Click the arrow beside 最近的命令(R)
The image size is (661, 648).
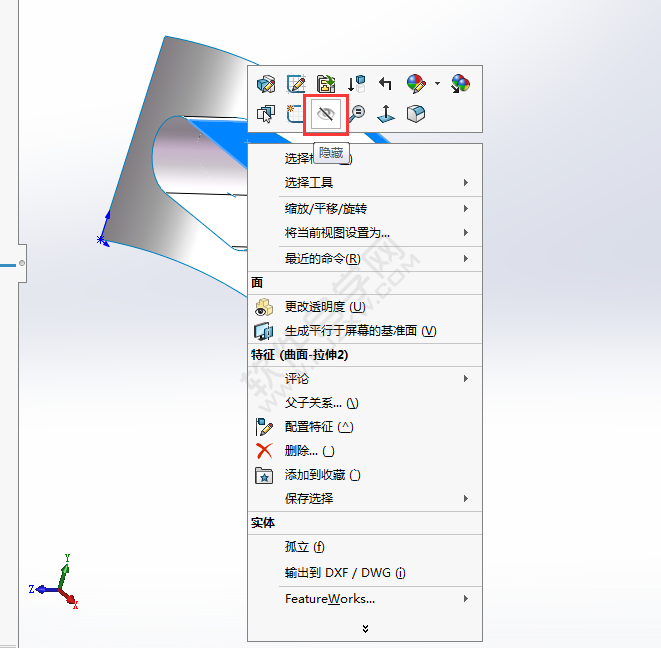click(x=466, y=258)
